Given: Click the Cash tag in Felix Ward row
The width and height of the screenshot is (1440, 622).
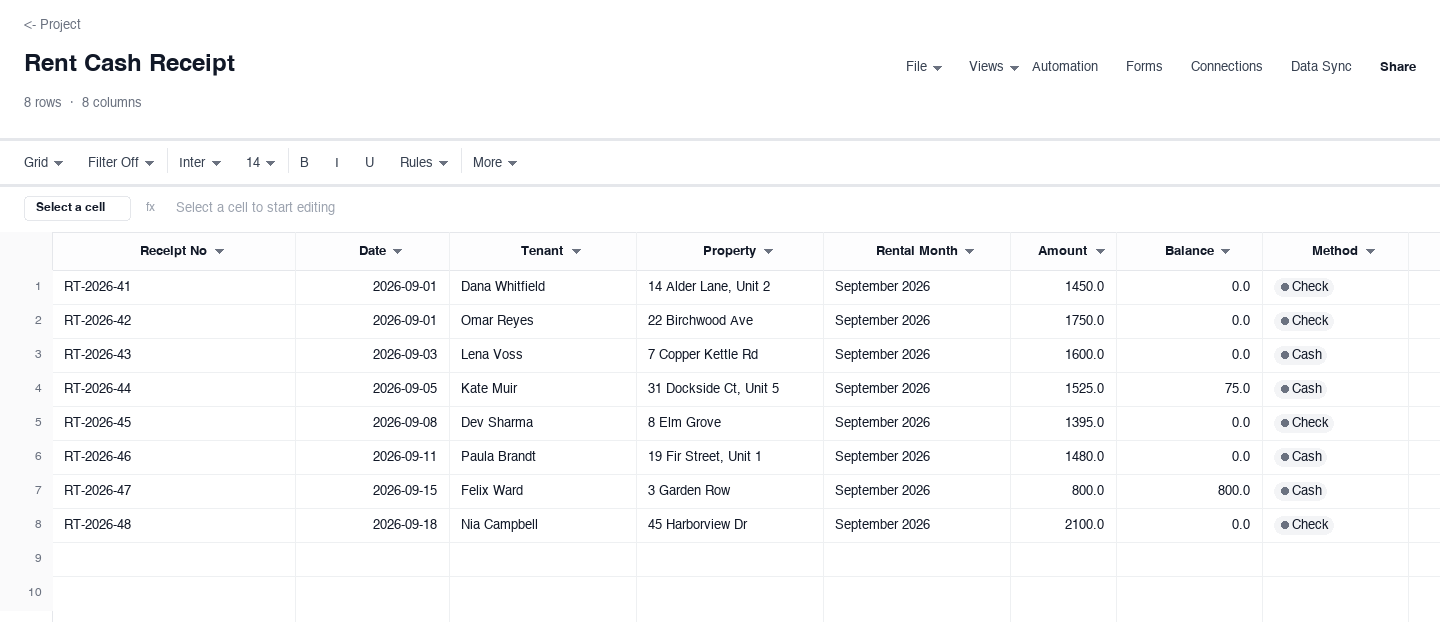Looking at the screenshot, I should tap(1301, 491).
